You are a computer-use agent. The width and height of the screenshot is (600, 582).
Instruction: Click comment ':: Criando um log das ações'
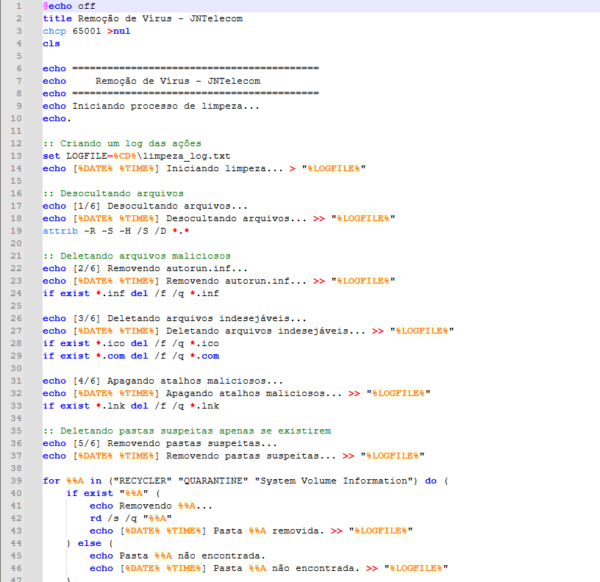pyautogui.click(x=122, y=143)
